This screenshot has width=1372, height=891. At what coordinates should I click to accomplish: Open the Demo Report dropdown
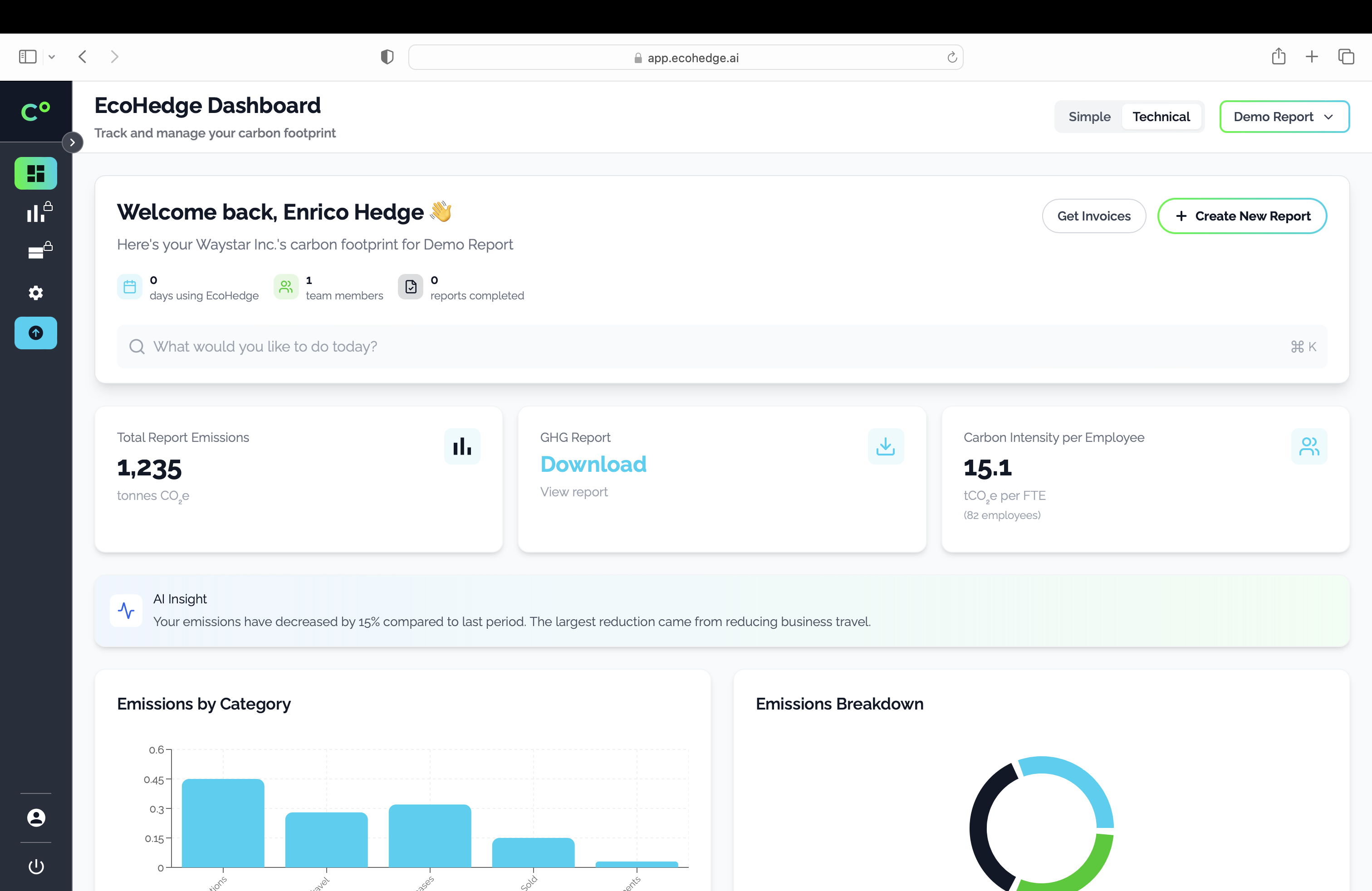[x=1284, y=116]
